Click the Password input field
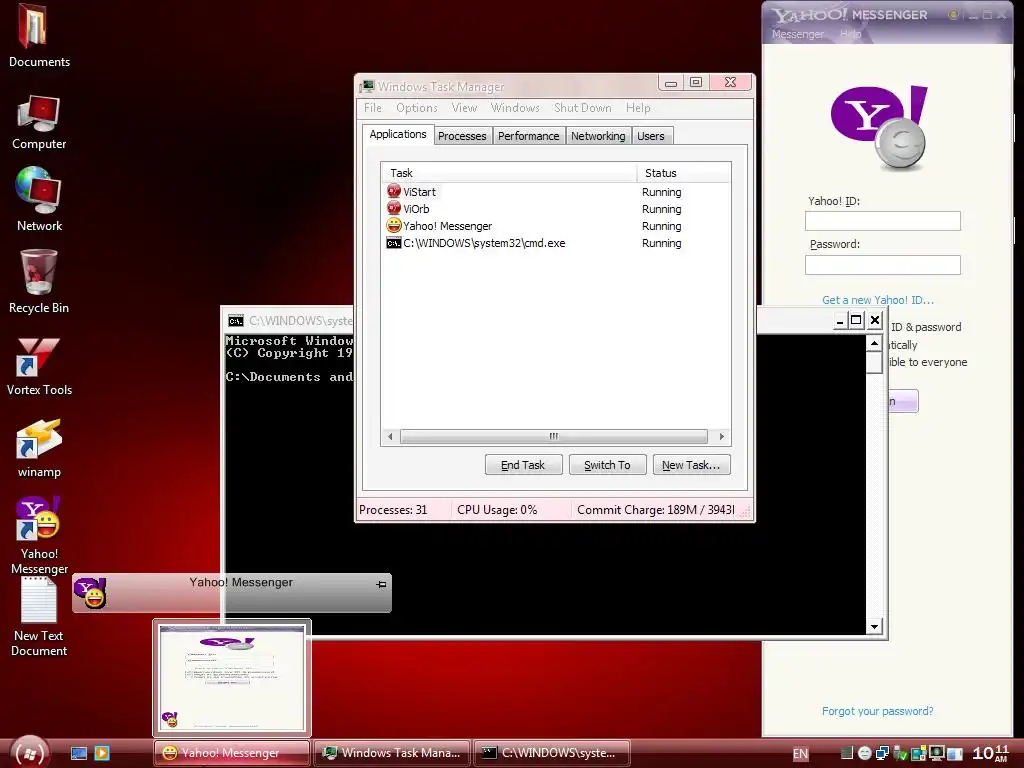The width and height of the screenshot is (1024, 768). pyautogui.click(x=882, y=264)
